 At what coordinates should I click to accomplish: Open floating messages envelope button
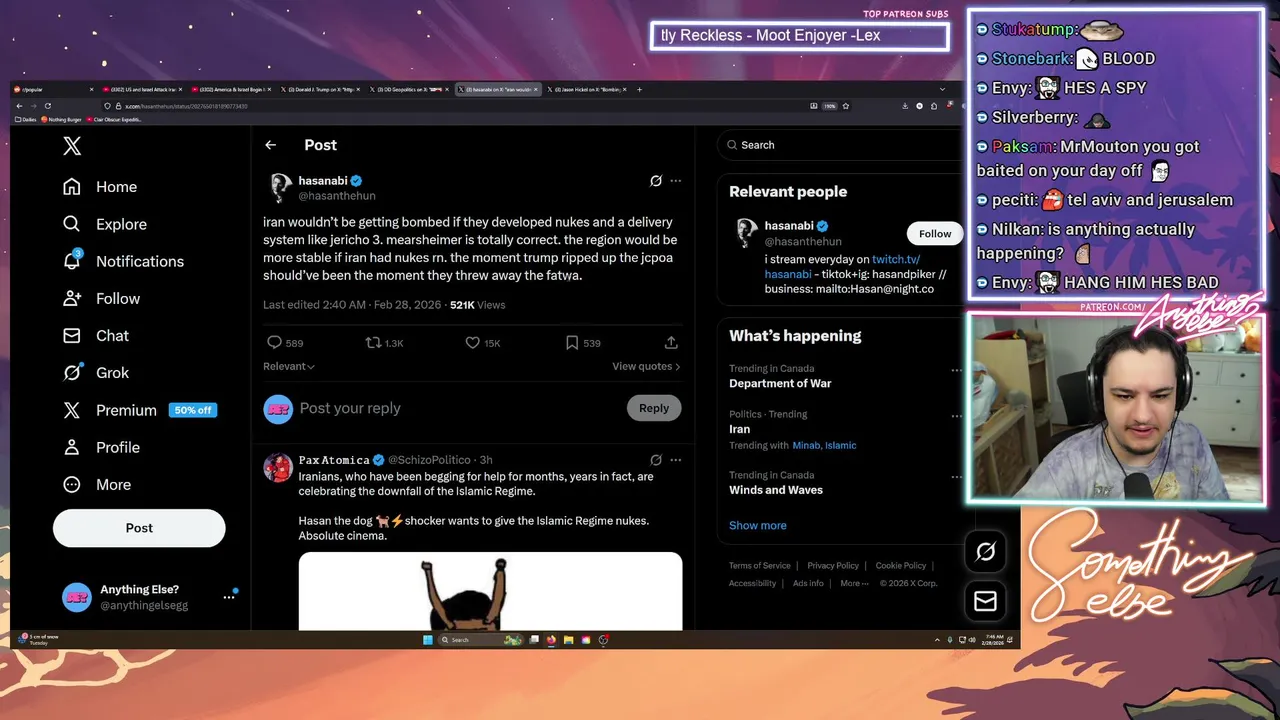985,600
